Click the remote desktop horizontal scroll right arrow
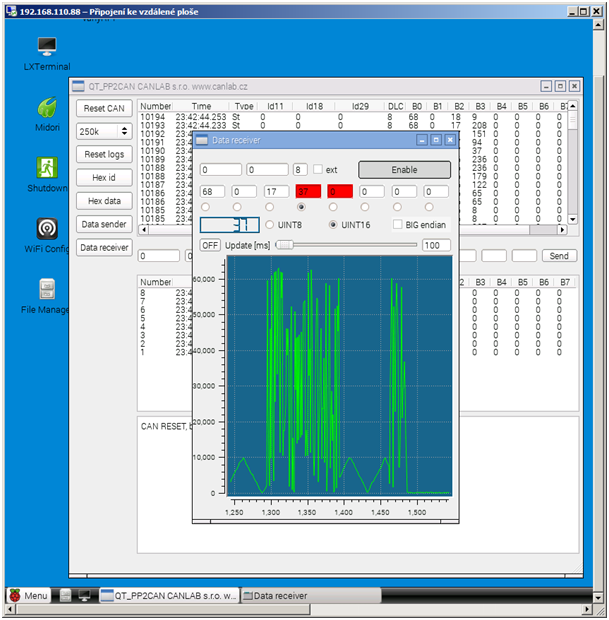The height and width of the screenshot is (620, 609). click(587, 609)
